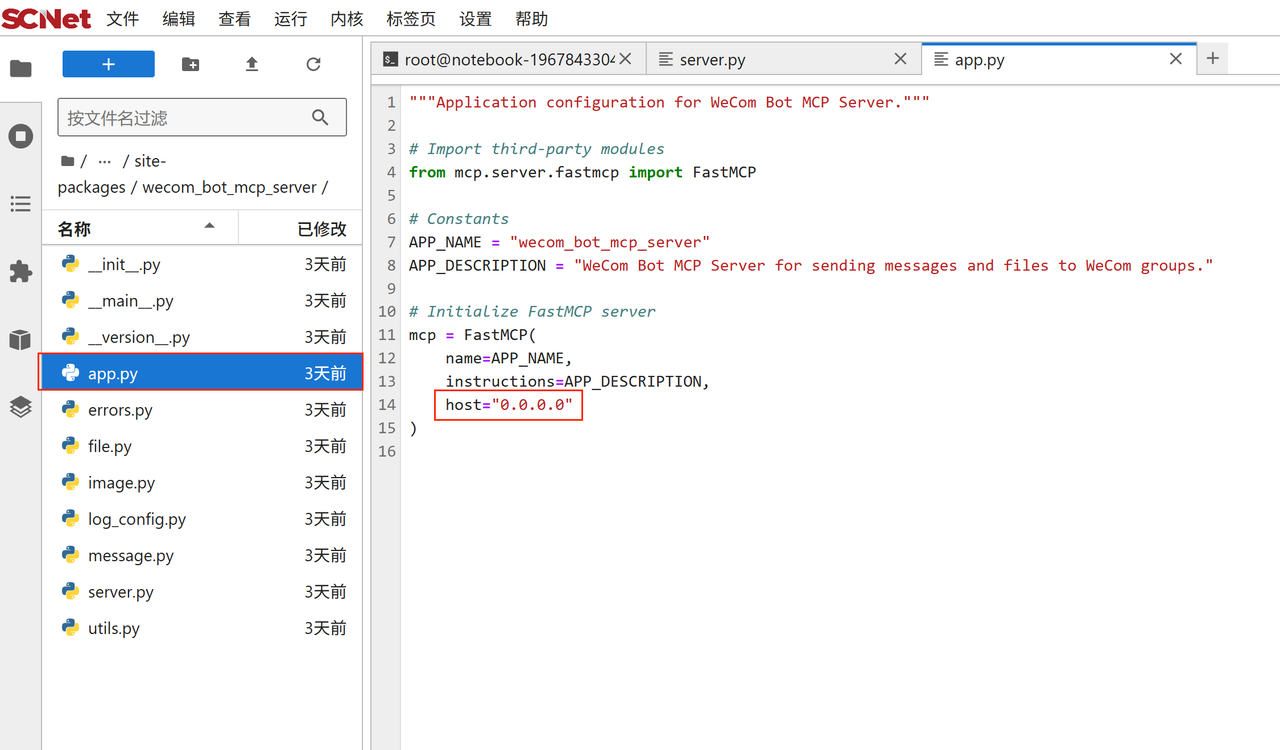Close the app.py tab

pos(1176,59)
